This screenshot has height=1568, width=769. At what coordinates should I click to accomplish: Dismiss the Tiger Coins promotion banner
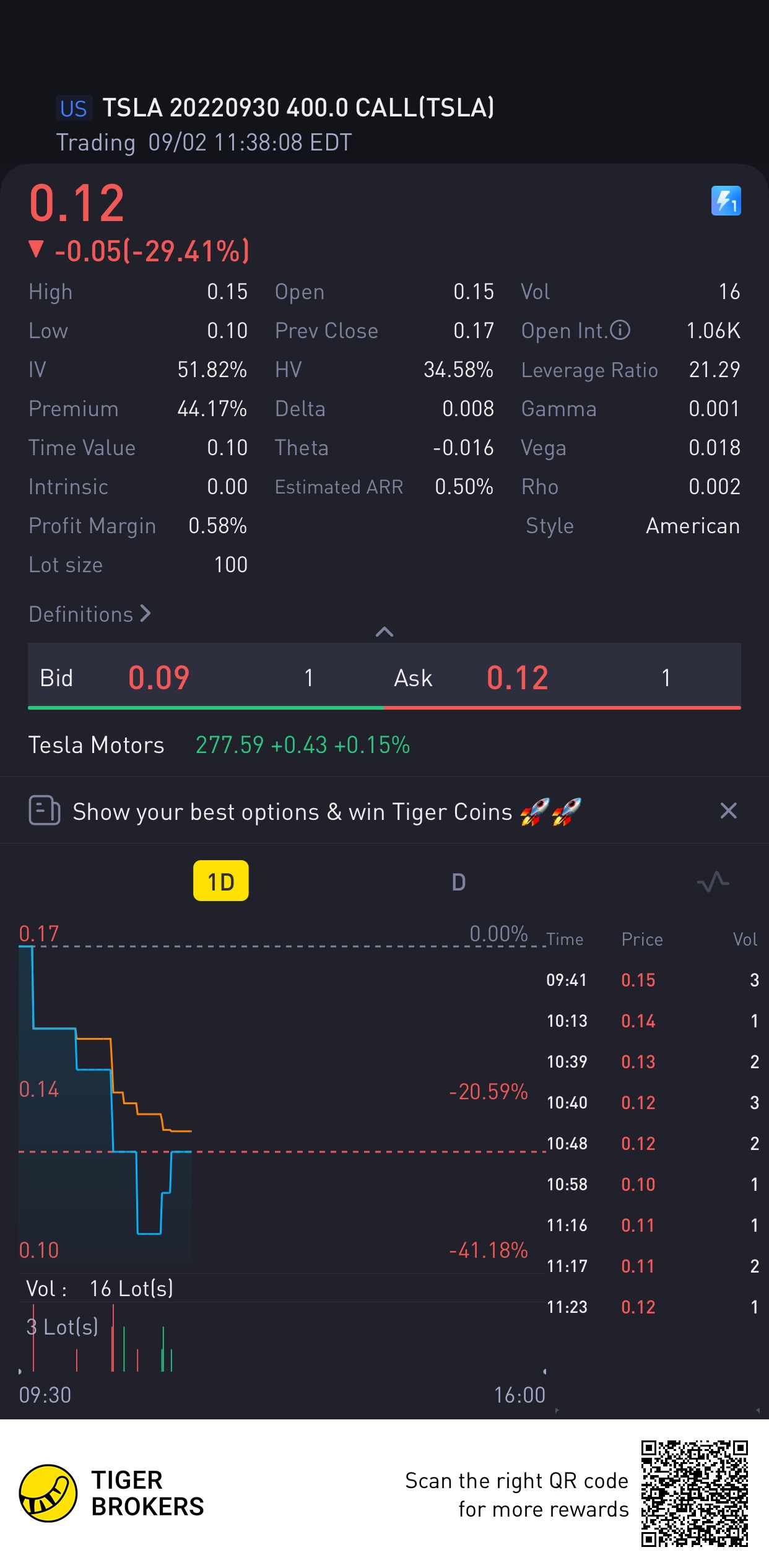729,811
